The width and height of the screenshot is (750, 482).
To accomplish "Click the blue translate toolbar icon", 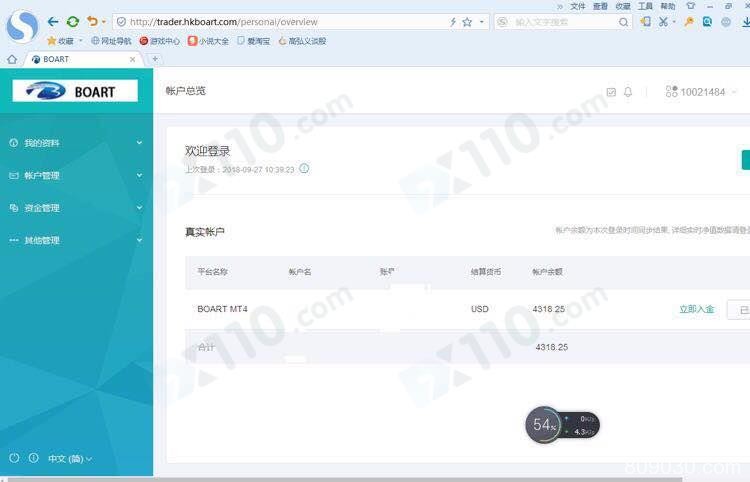I will point(707,22).
